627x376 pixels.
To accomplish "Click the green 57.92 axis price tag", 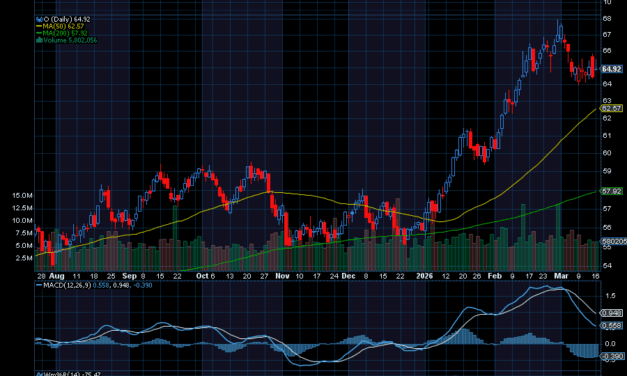I will 611,192.
